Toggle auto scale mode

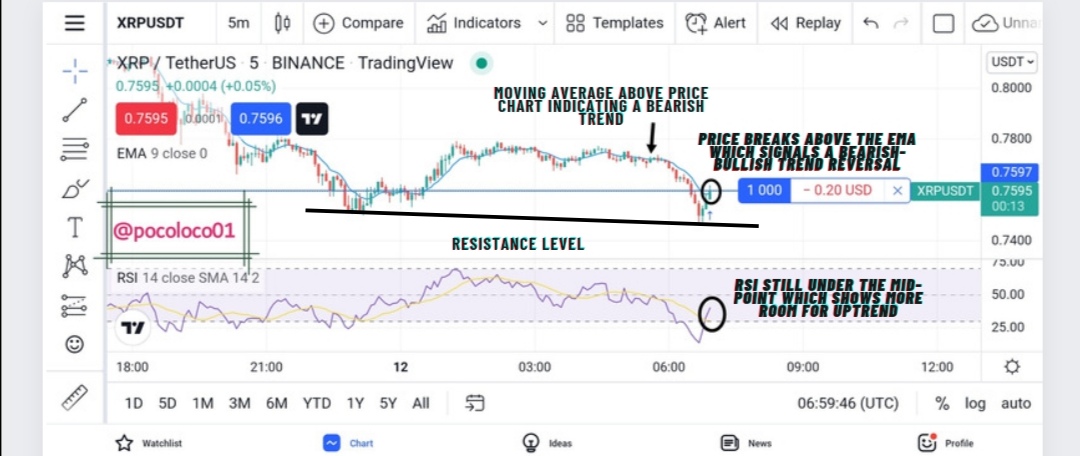tap(1016, 404)
